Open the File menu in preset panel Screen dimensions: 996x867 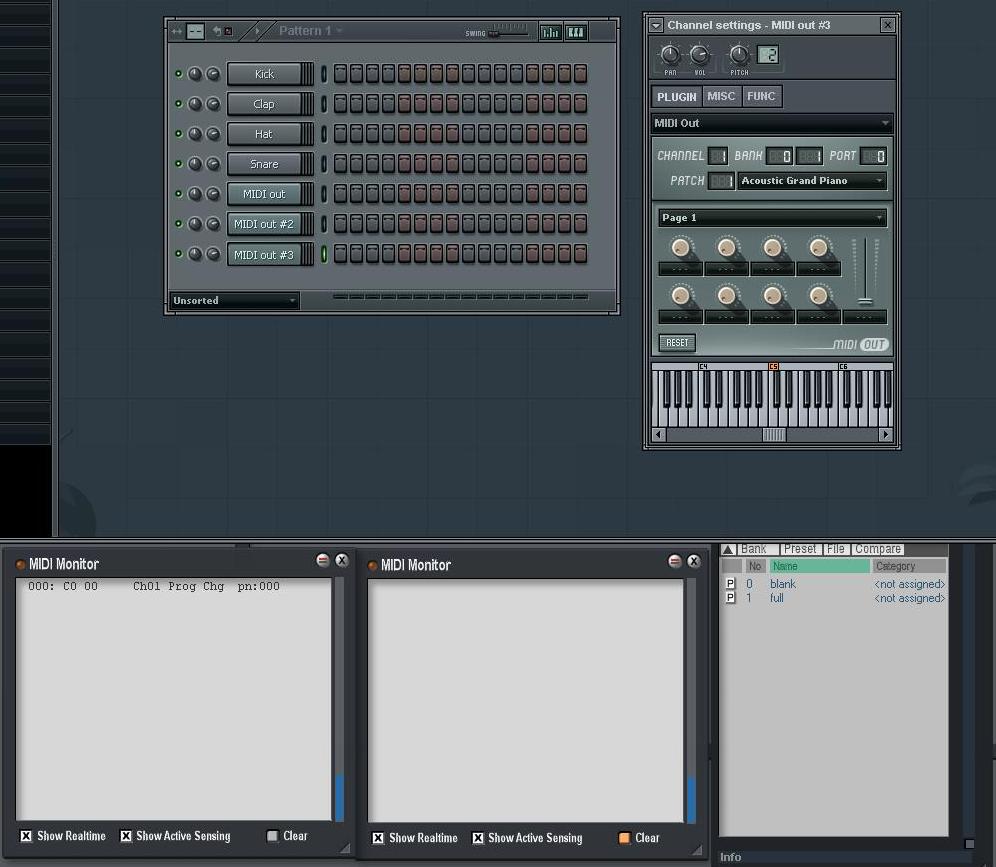tap(836, 549)
